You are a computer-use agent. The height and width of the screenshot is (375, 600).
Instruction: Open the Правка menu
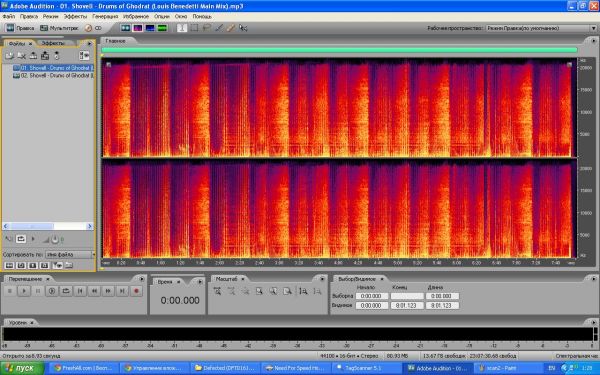29,16
